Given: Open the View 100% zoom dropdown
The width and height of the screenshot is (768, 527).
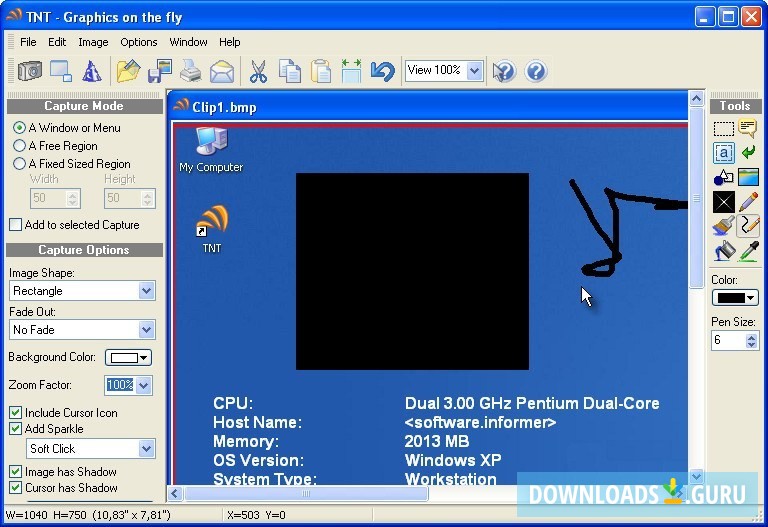Looking at the screenshot, I should coord(474,71).
